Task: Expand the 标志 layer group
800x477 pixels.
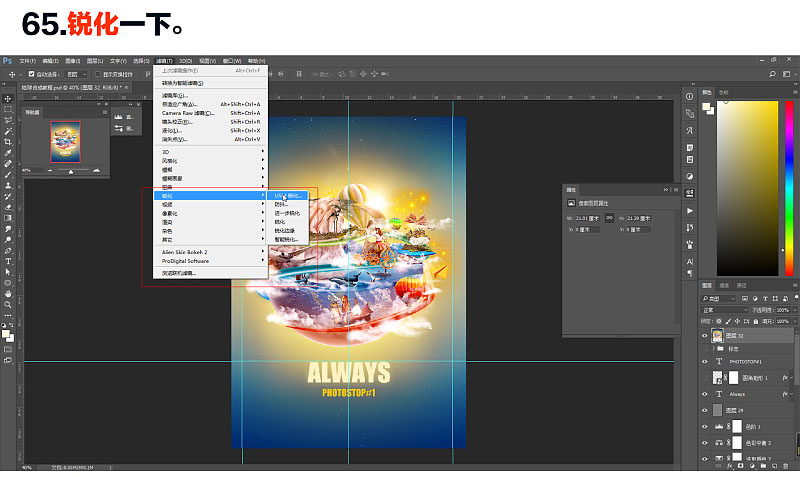Action: [713, 348]
